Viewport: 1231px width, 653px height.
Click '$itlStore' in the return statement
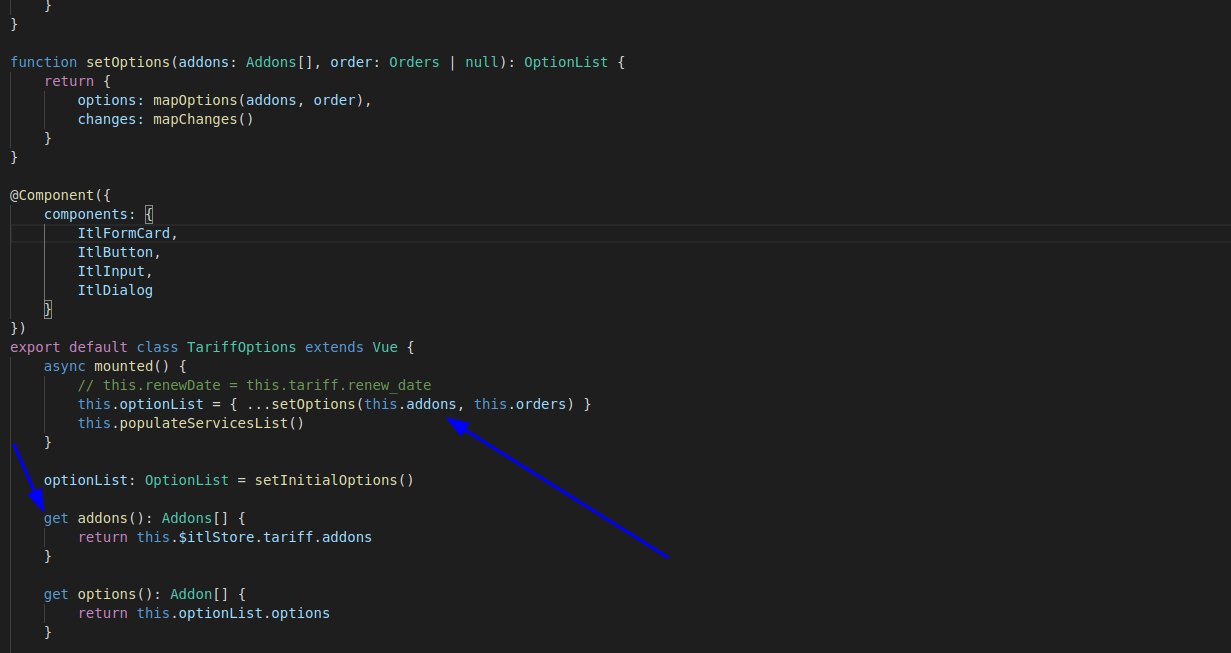coord(216,537)
